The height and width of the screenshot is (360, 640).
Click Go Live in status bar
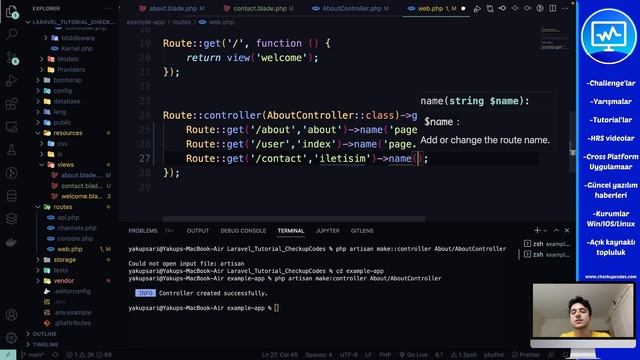click(x=413, y=355)
